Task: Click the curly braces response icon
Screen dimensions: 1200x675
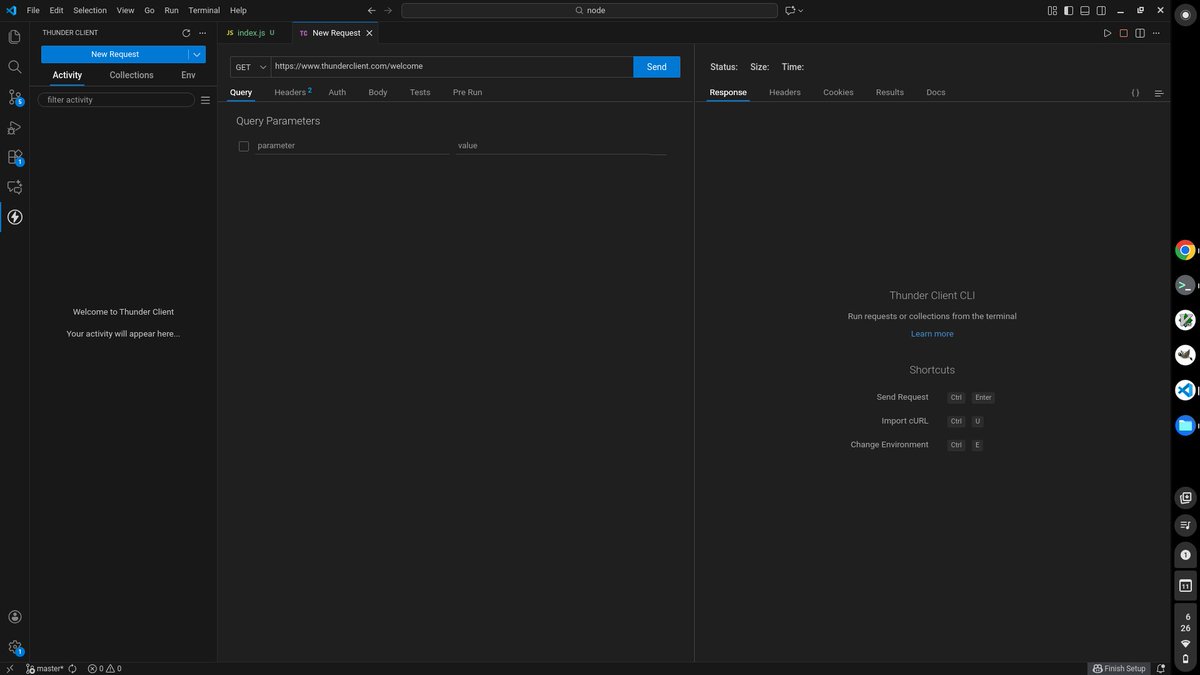Action: pyautogui.click(x=1135, y=92)
